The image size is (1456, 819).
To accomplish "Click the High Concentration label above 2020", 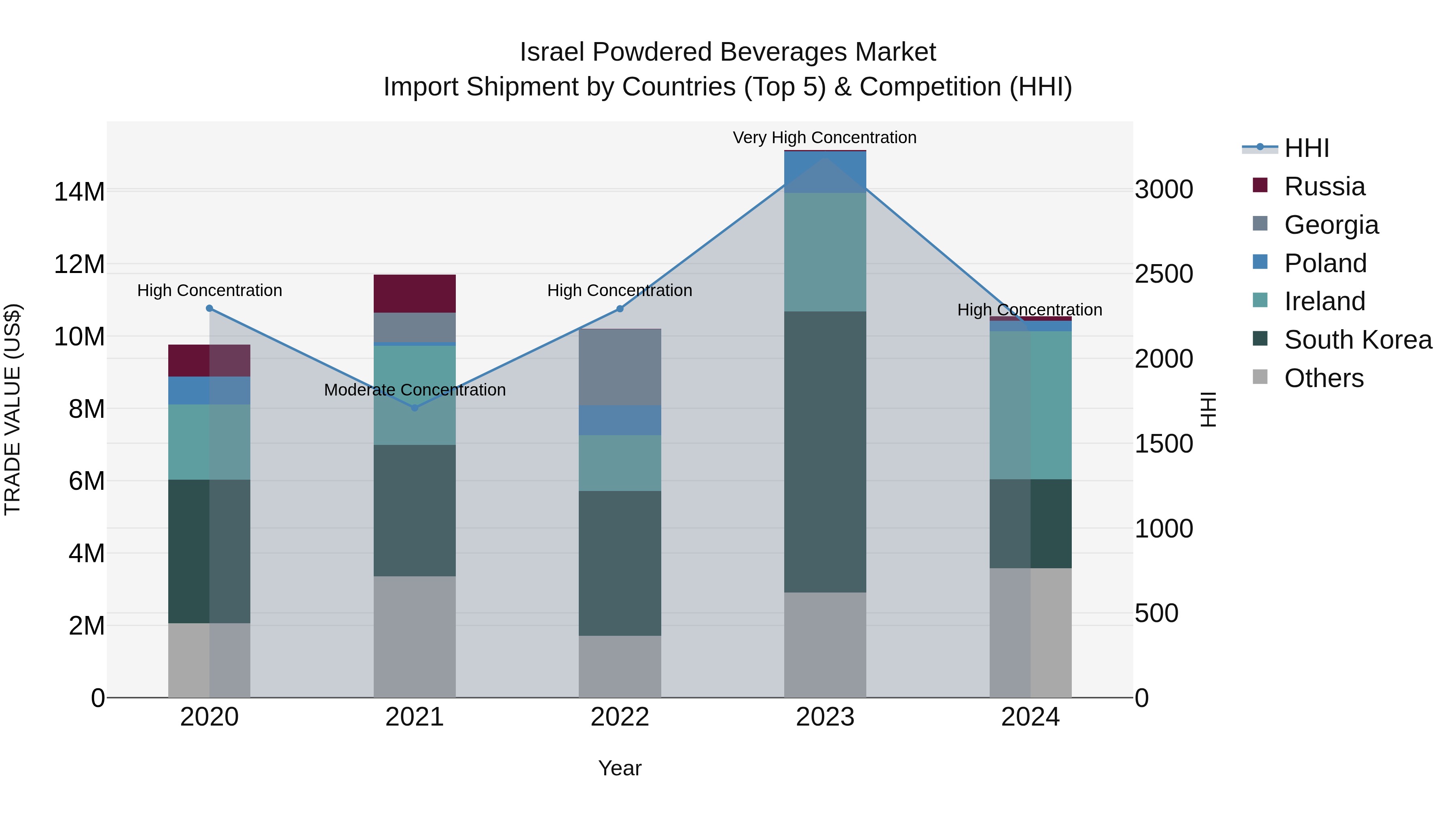I will [x=210, y=290].
